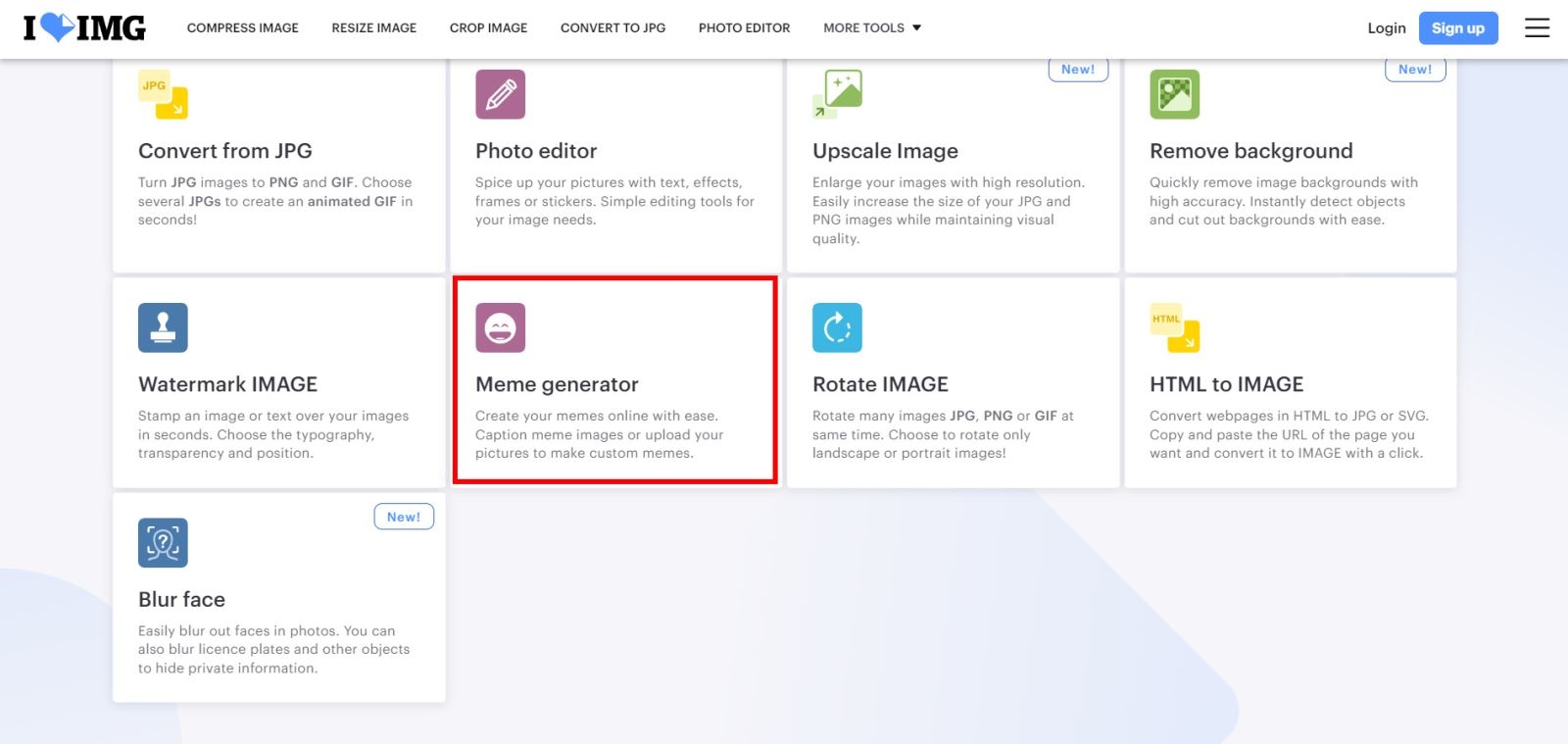Open the Upscale Image title

pos(886,151)
